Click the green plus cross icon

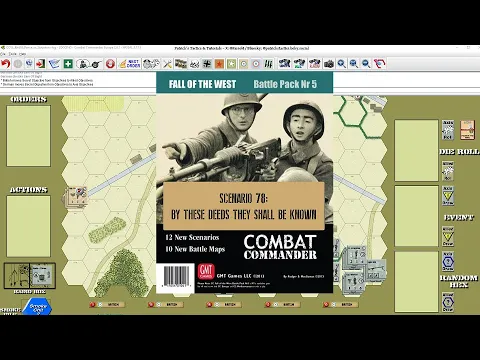tap(68, 63)
